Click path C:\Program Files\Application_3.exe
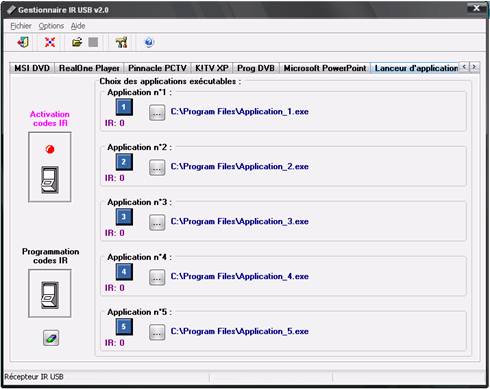490x389 pixels. (x=240, y=221)
